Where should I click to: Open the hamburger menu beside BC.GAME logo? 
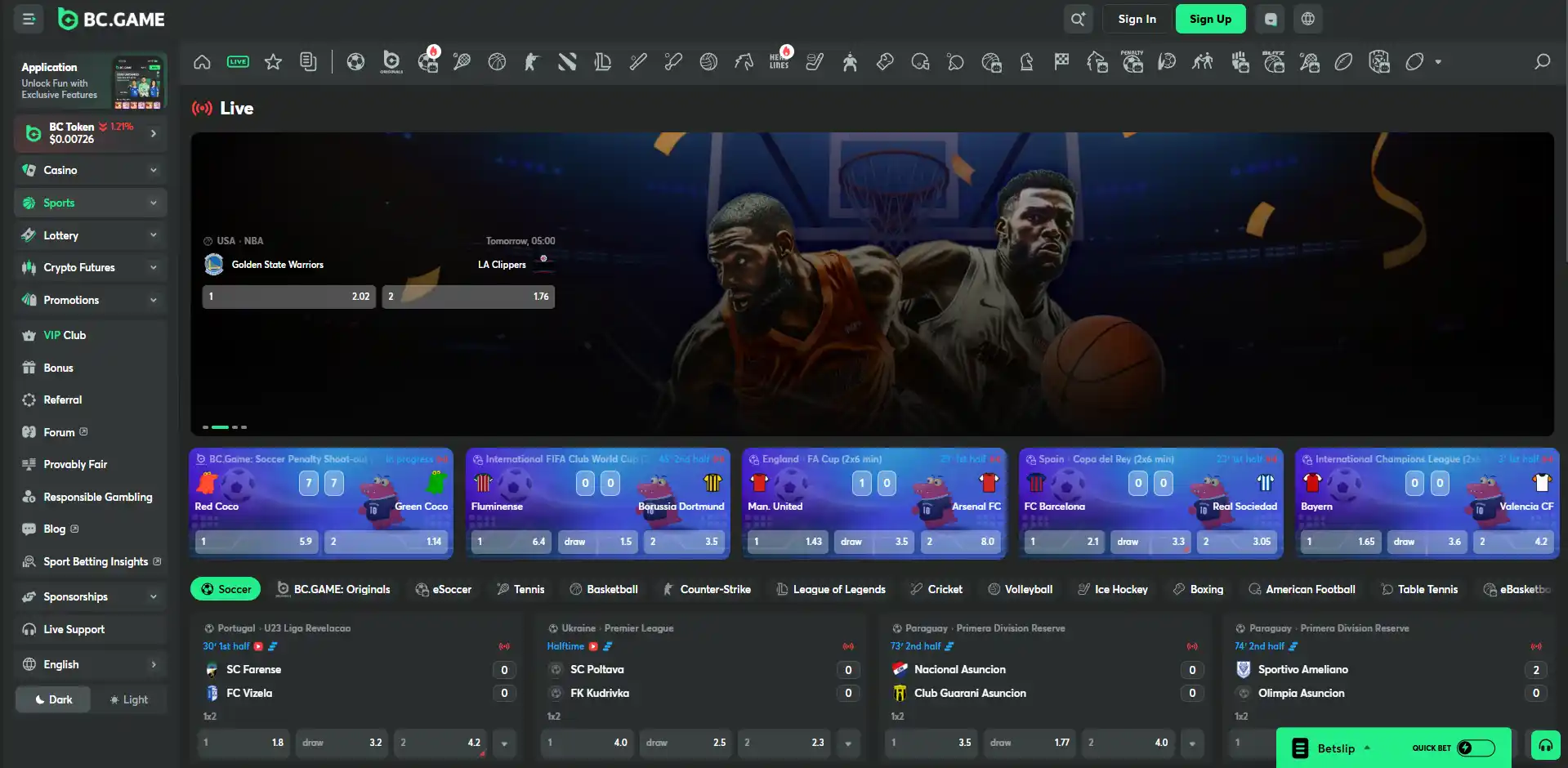pyautogui.click(x=29, y=19)
